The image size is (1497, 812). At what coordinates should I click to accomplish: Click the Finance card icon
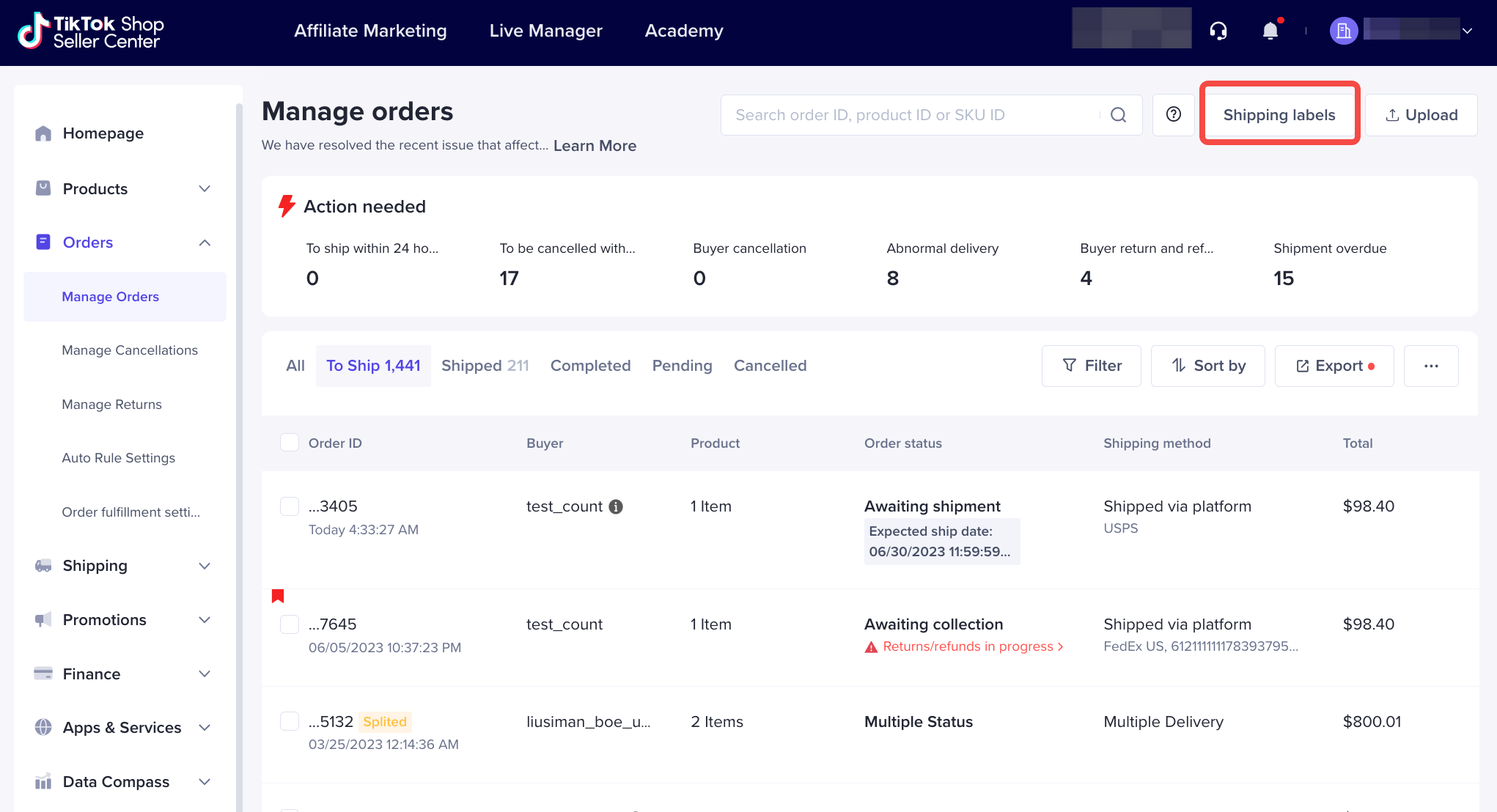(x=43, y=673)
